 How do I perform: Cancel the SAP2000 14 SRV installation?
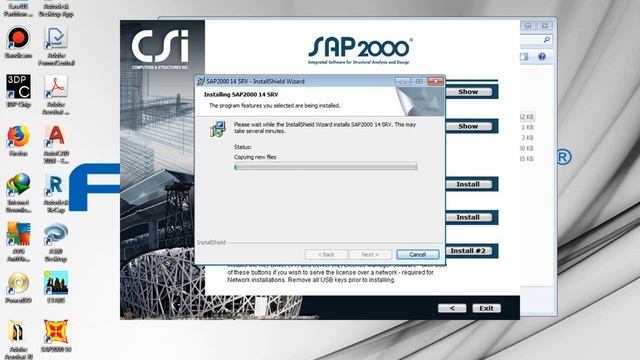pyautogui.click(x=418, y=255)
